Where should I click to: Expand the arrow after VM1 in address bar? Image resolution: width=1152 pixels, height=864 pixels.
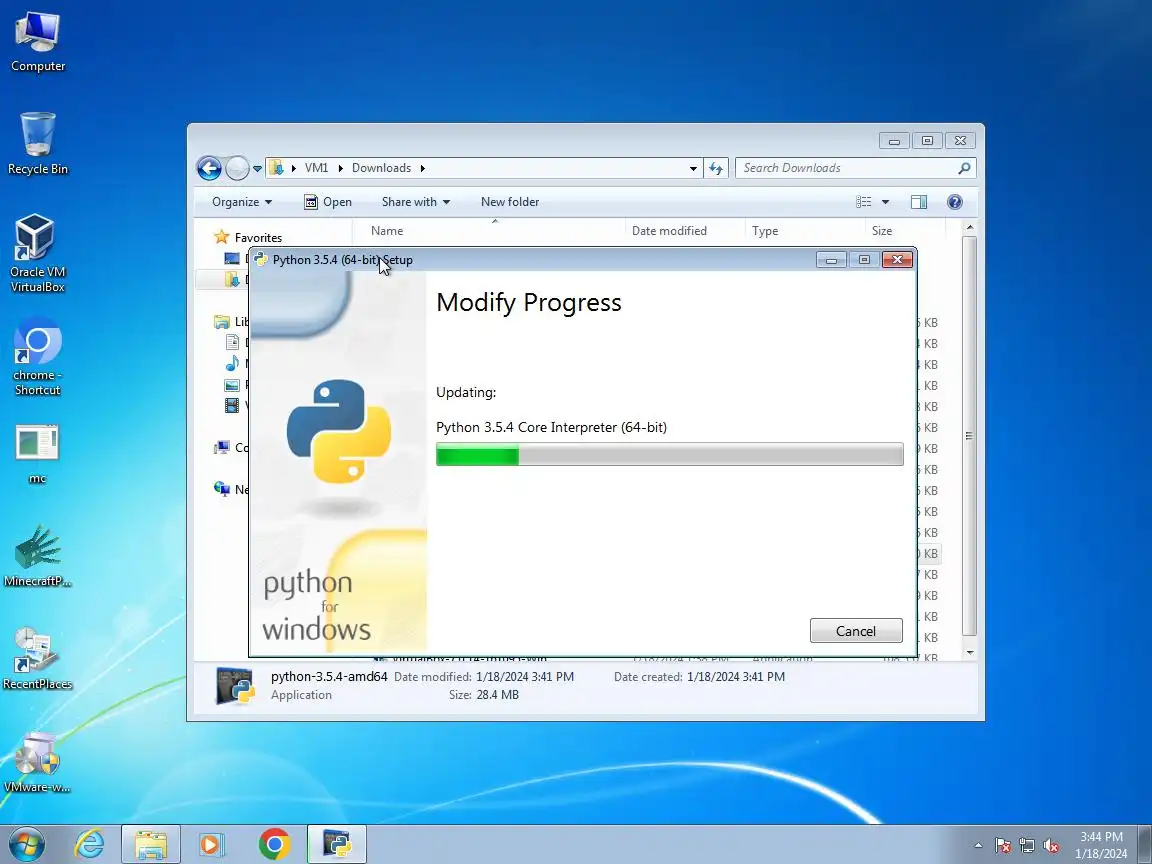click(340, 168)
